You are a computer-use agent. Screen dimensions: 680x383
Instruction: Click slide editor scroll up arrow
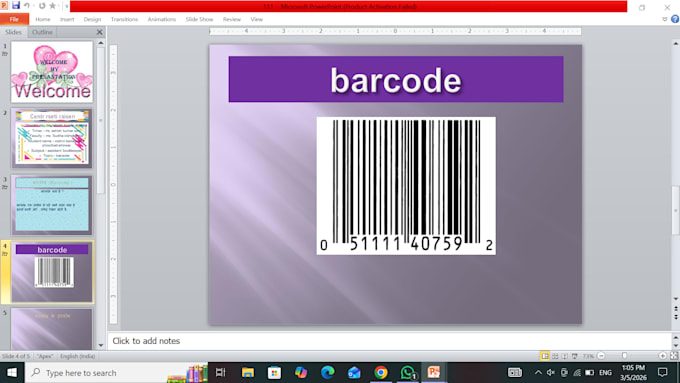pos(676,44)
